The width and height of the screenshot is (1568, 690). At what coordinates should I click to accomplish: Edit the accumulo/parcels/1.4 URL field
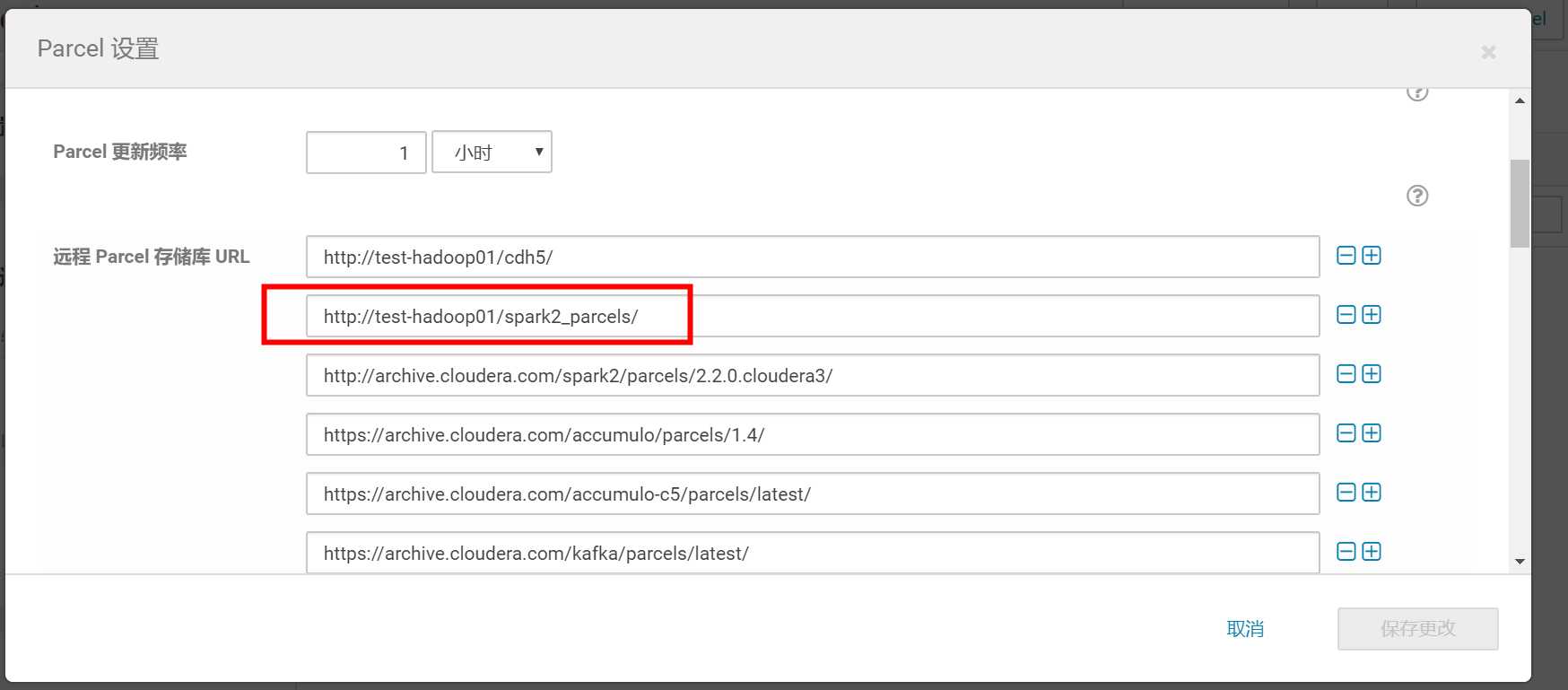813,434
